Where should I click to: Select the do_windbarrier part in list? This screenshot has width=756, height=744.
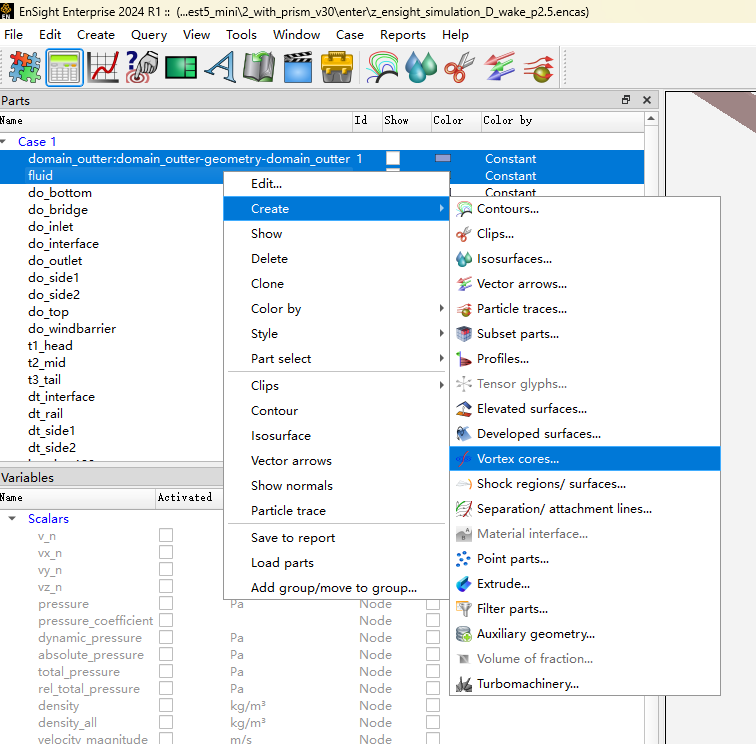[x=72, y=329]
